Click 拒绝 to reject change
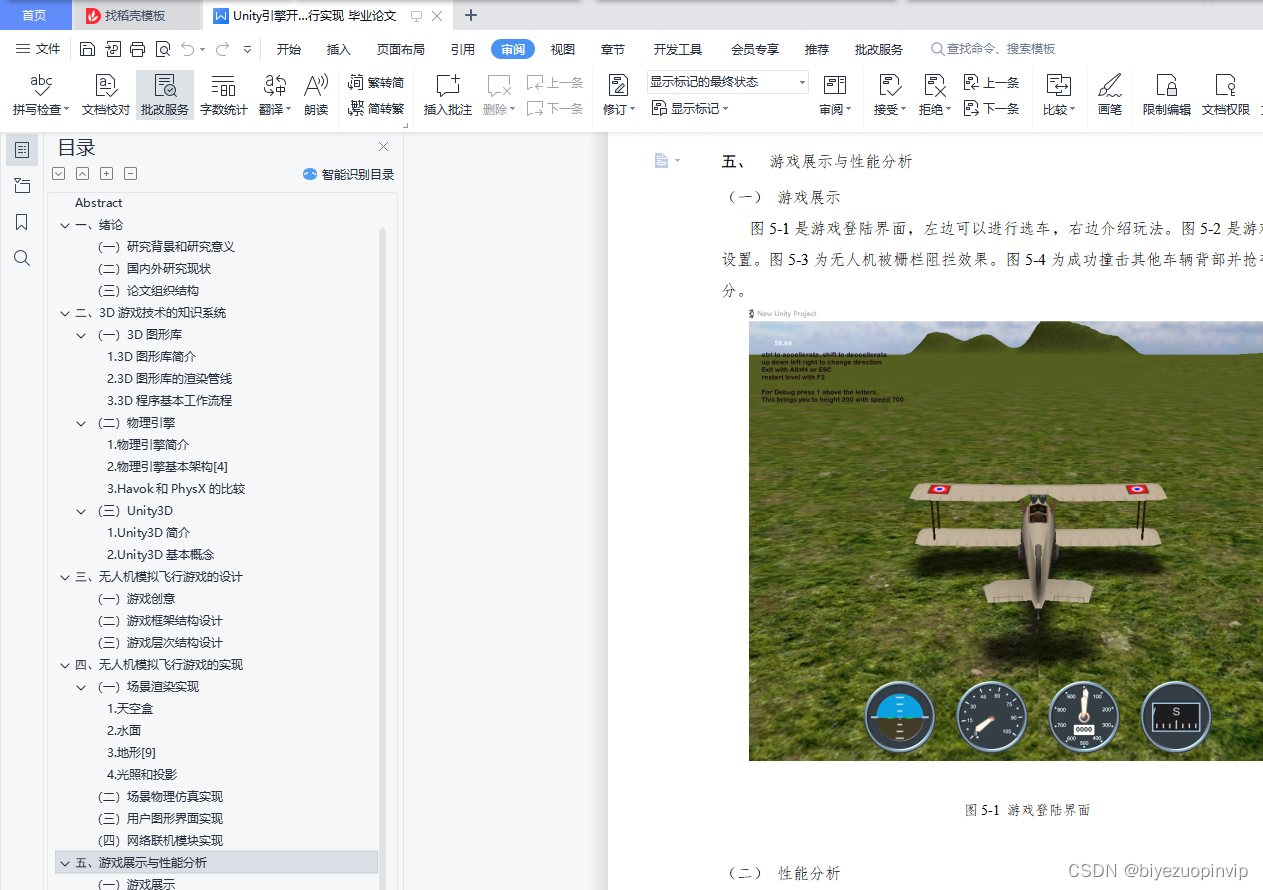Image resolution: width=1263 pixels, height=890 pixels. point(935,96)
